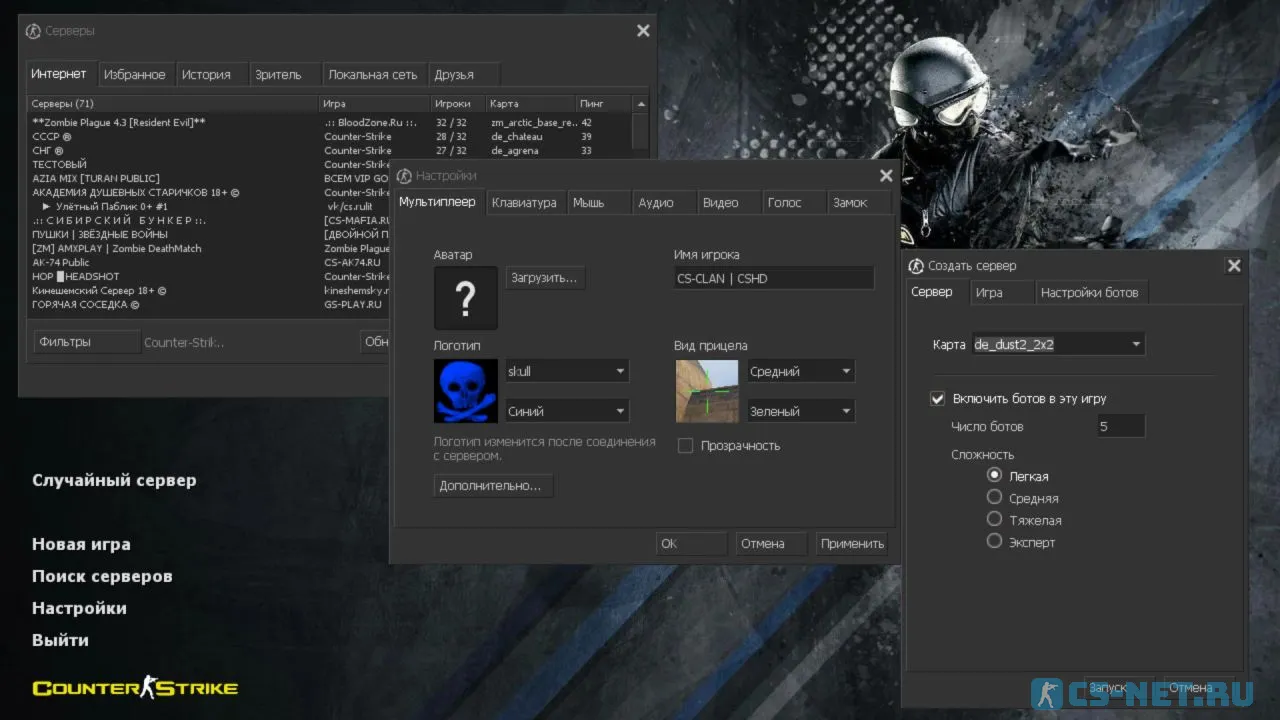Open the Настройки ботов tab
The width and height of the screenshot is (1280, 720).
click(x=1089, y=293)
